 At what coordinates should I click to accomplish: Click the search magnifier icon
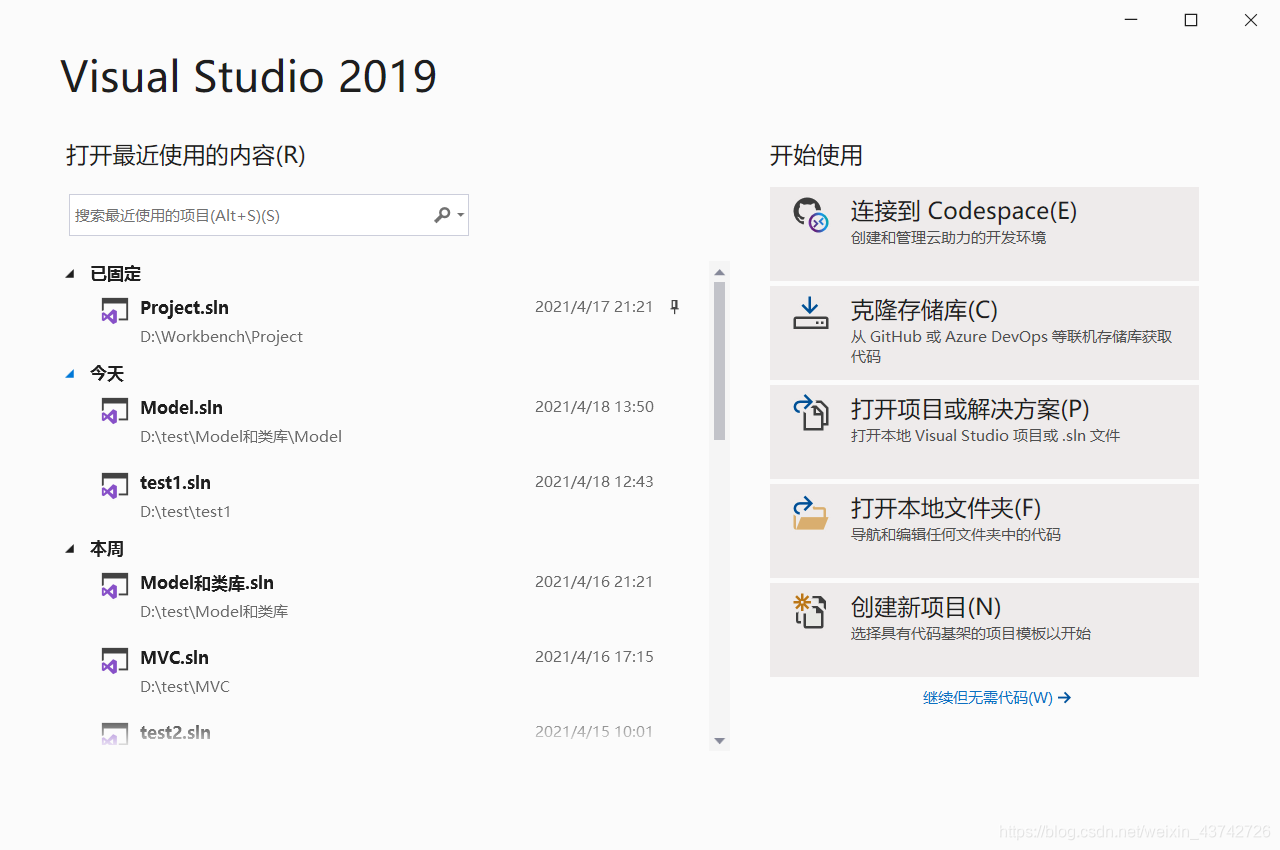click(442, 215)
